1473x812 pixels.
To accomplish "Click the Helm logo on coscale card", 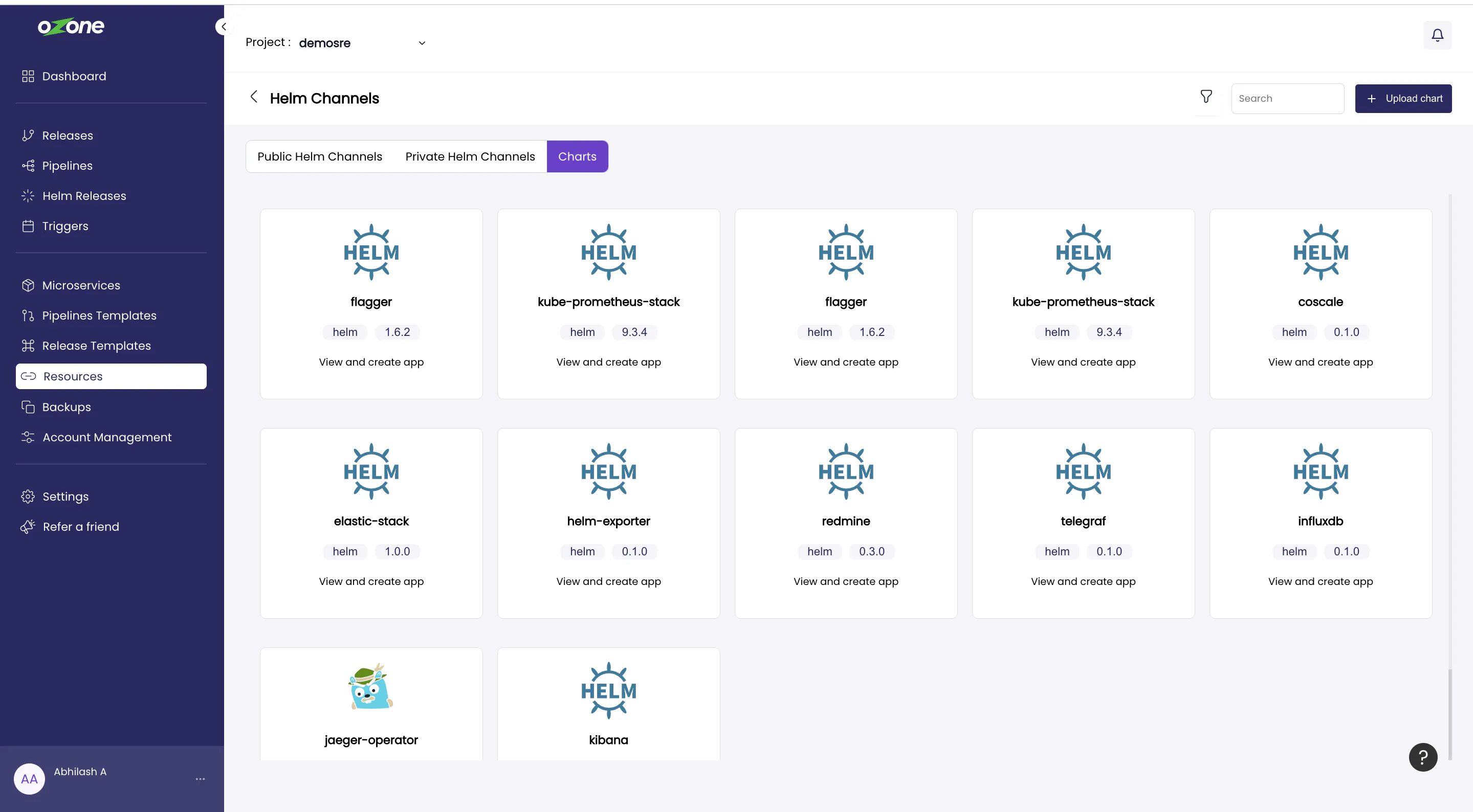I will [x=1321, y=252].
